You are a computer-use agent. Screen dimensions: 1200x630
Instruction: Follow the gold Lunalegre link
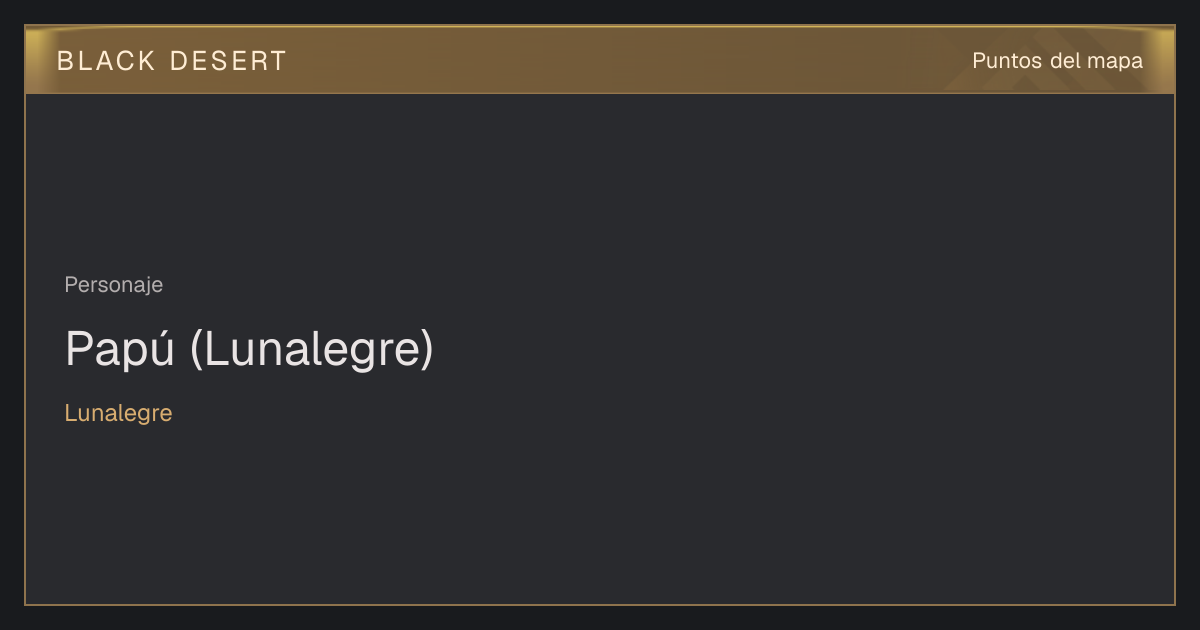(x=118, y=413)
